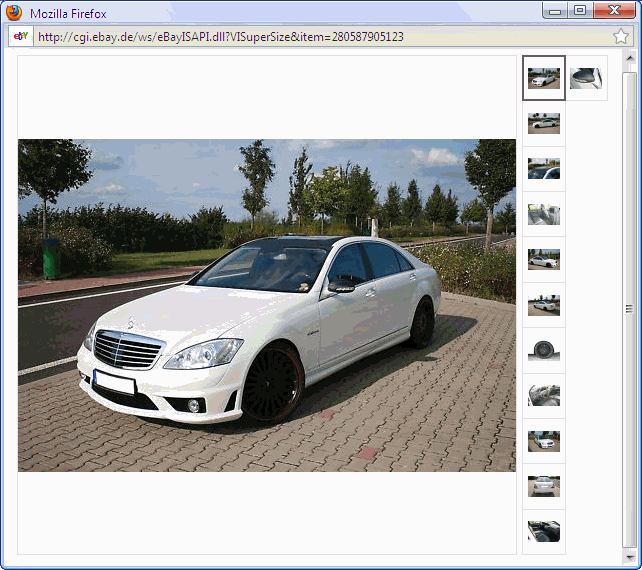Open the last thumbnail at the bottom
This screenshot has height=570, width=642.
(544, 531)
